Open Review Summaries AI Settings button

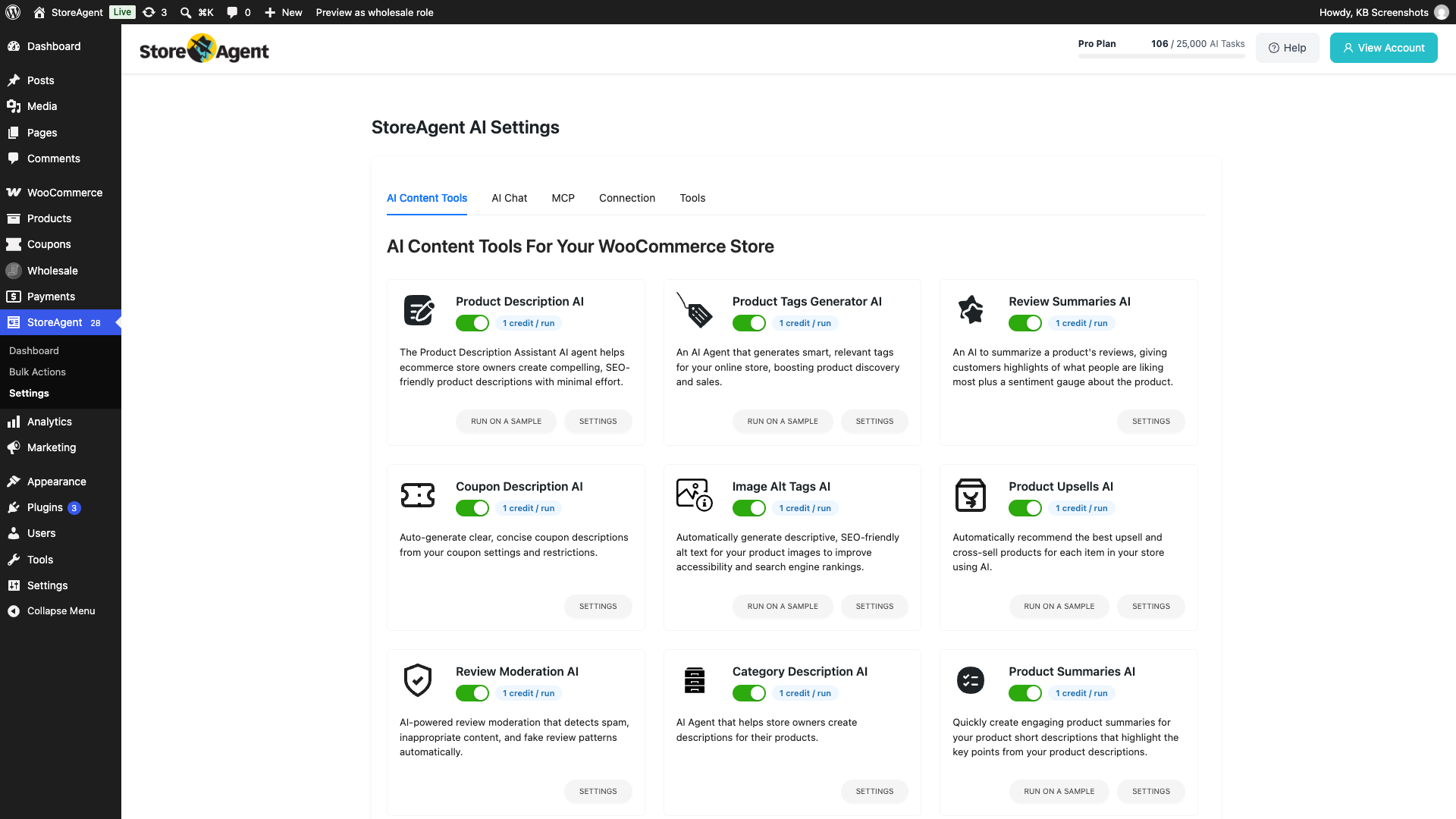(x=1150, y=422)
